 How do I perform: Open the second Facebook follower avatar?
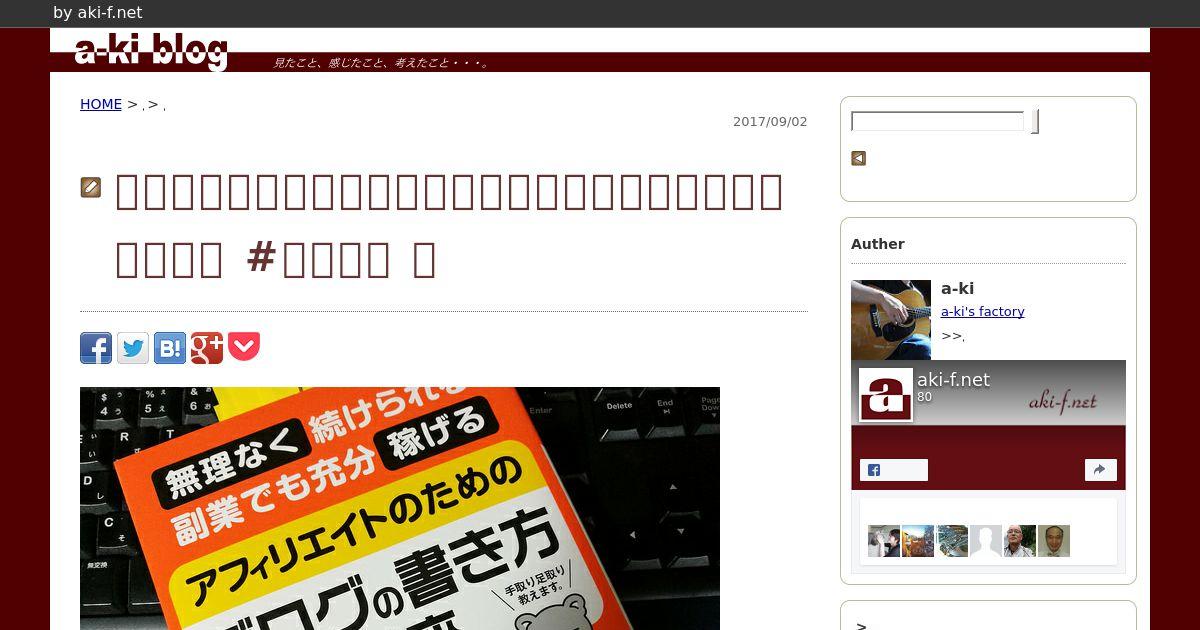tap(918, 541)
